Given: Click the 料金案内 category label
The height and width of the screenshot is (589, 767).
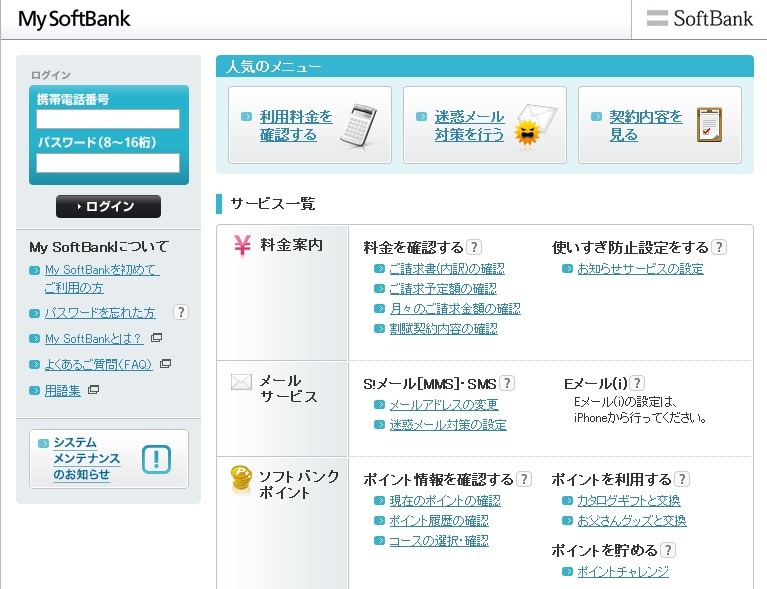Looking at the screenshot, I should point(292,245).
